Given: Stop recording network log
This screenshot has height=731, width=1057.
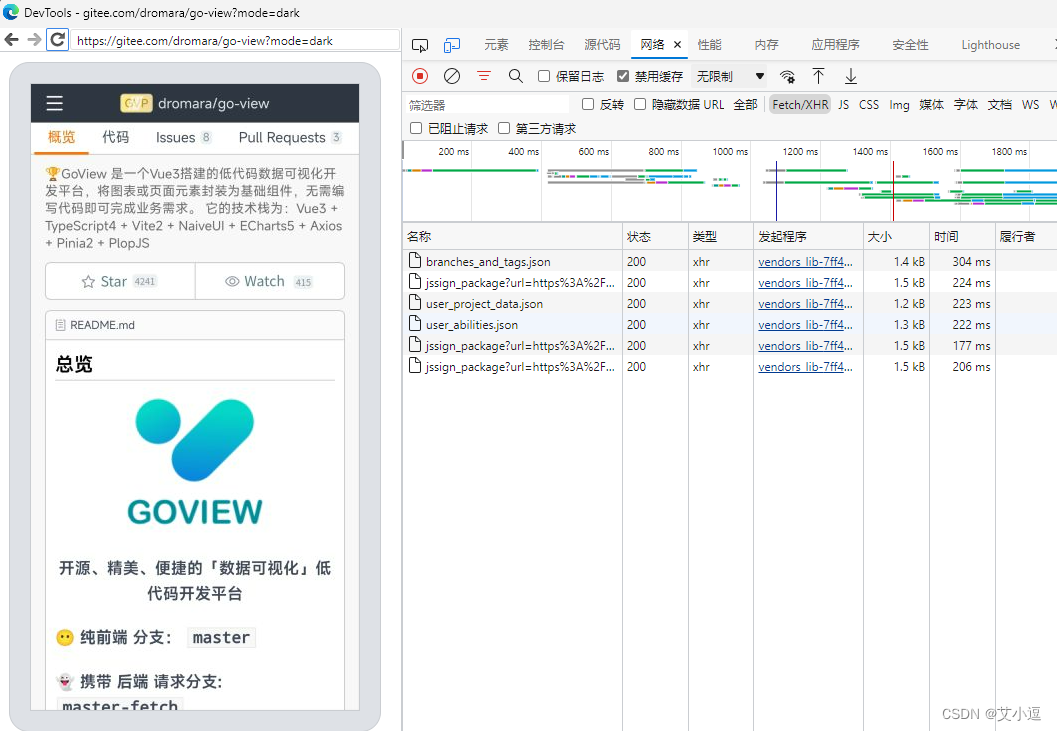Looking at the screenshot, I should click(420, 76).
